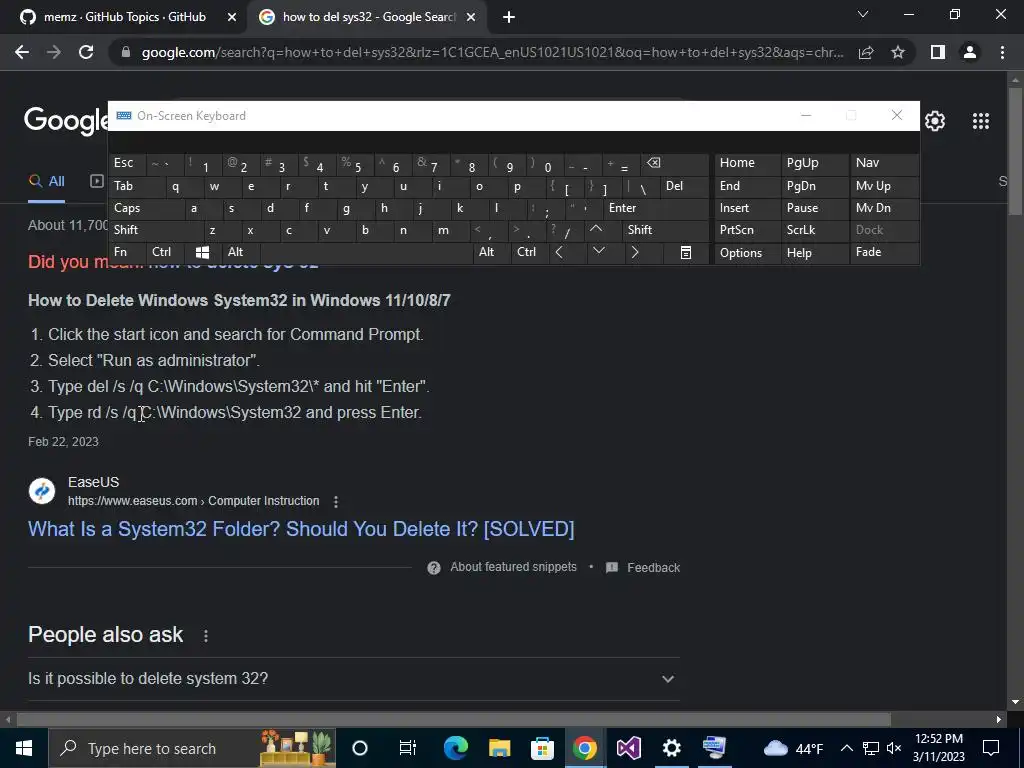This screenshot has height=768, width=1024.
Task: Tap the Windows logo key on On-Screen Keyboard
Action: click(202, 252)
